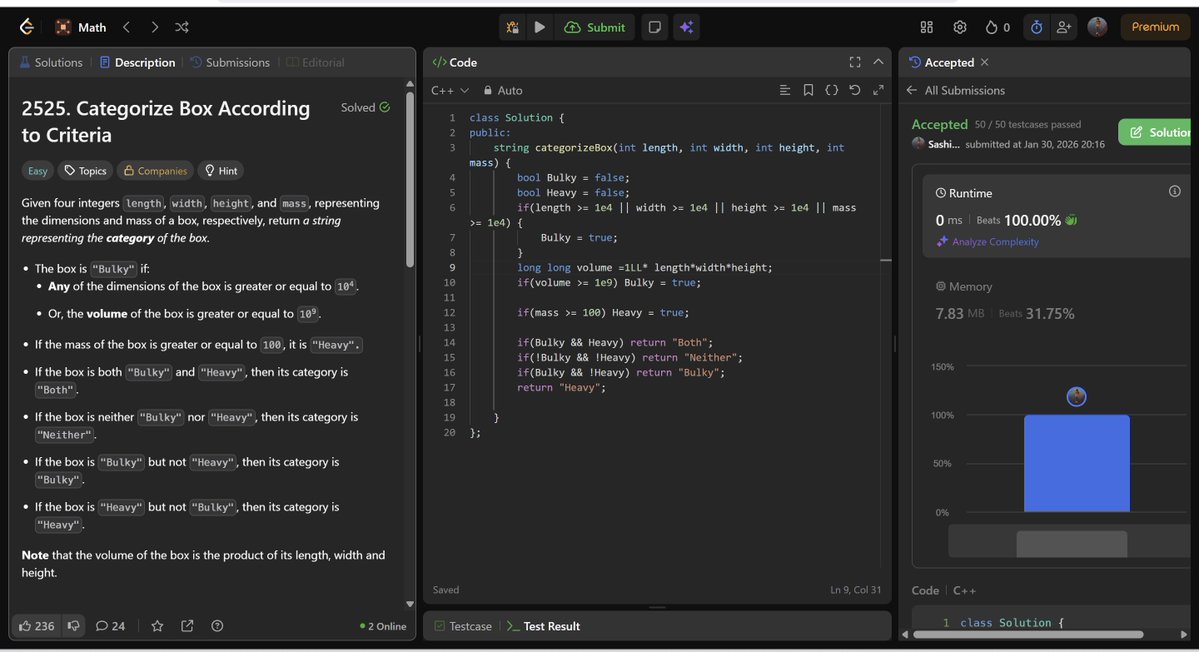
Task: Open the layout grid icon
Action: click(927, 28)
